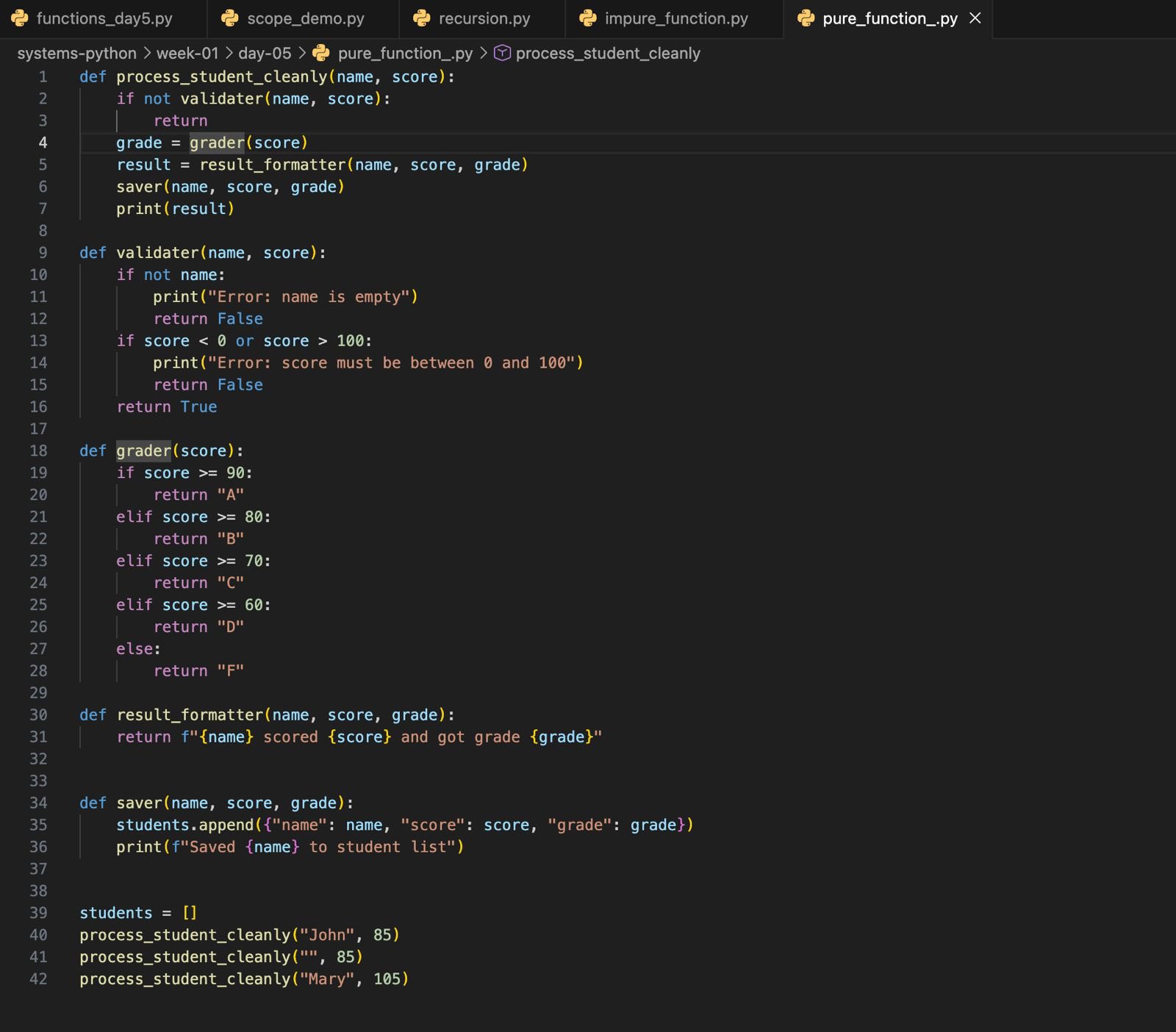Expand the day-05 breadcrumb segment
Screen dimensions: 1176x1032
pos(265,53)
